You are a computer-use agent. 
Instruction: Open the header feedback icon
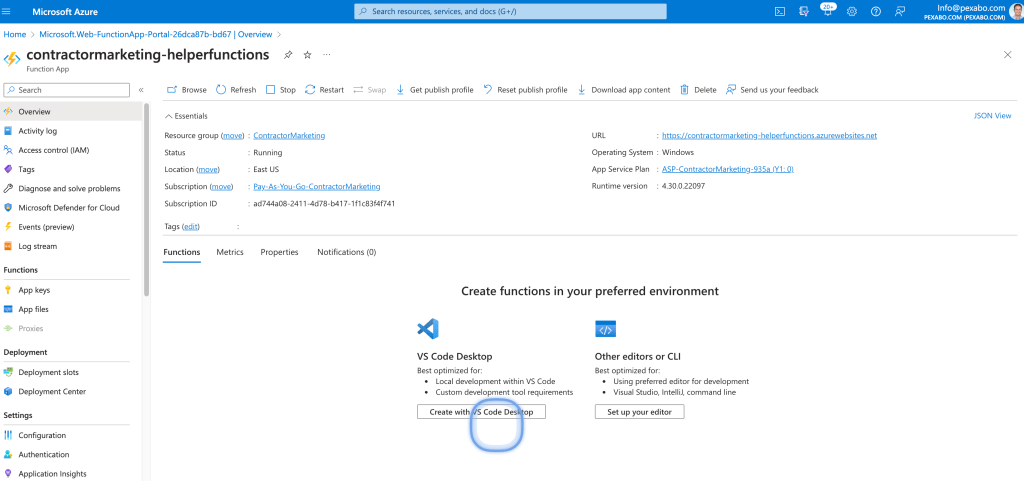pos(900,12)
